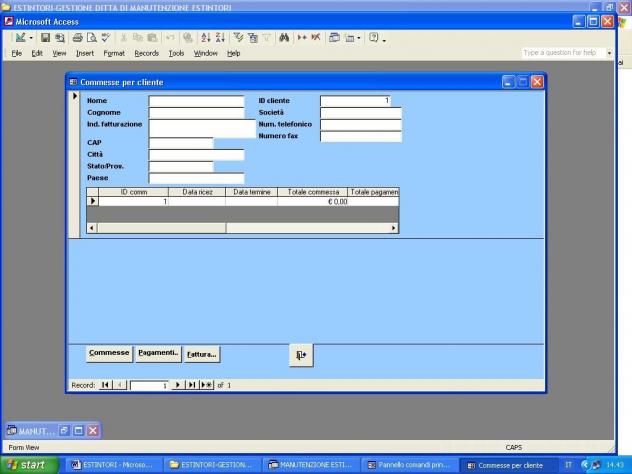The image size is (632, 474).
Task: Click the exit door button on form
Action: point(301,355)
